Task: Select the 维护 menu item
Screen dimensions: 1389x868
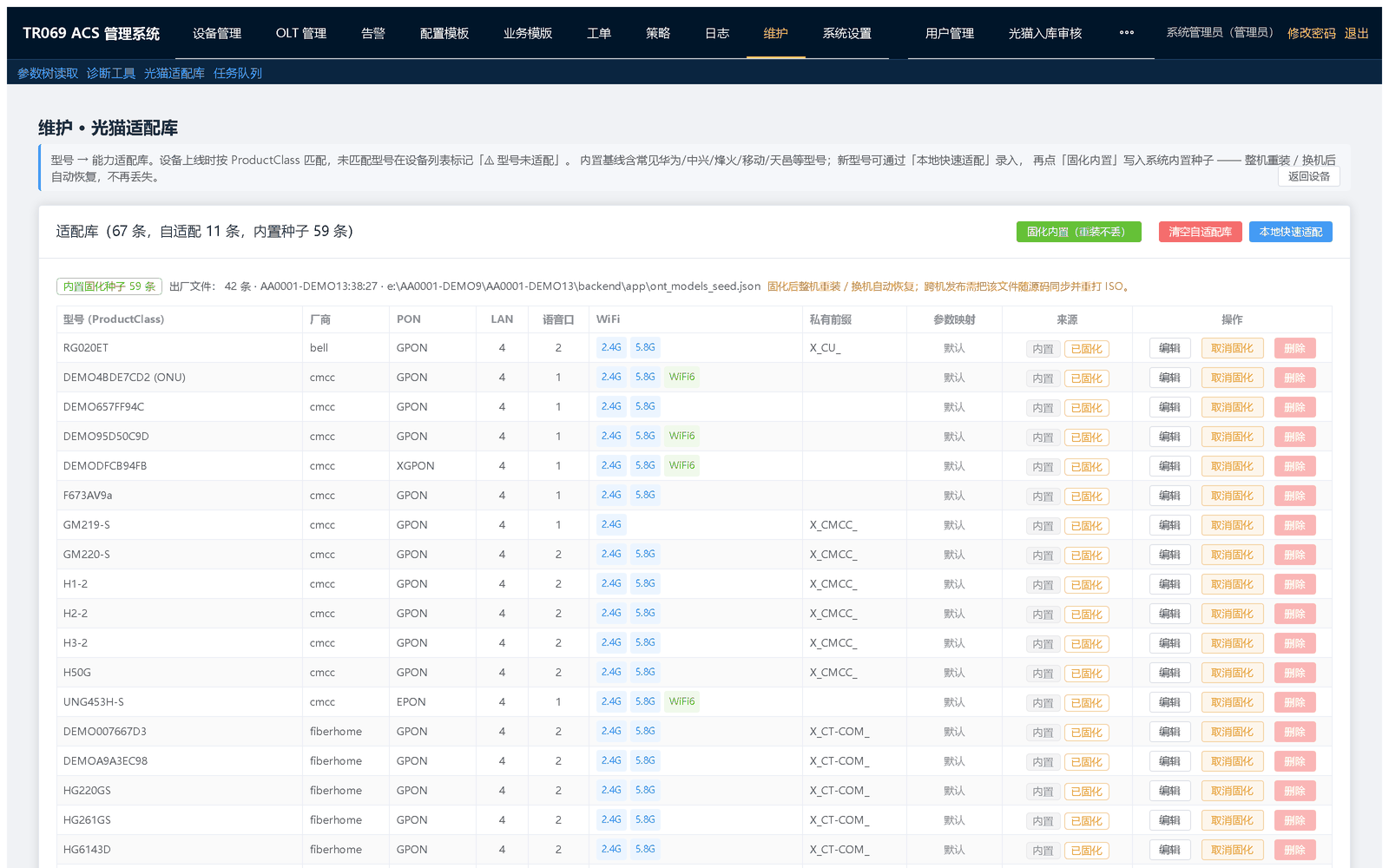Action: tap(776, 33)
